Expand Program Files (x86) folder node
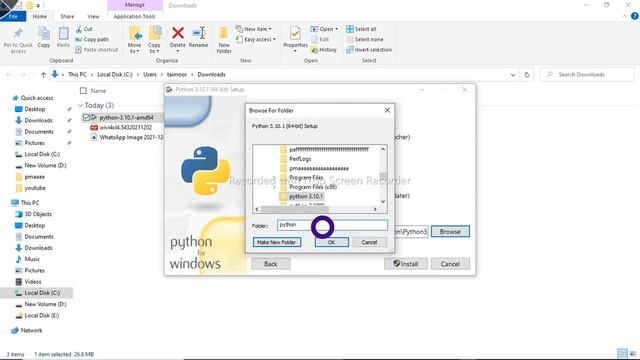This screenshot has width=640, height=360. (273, 187)
